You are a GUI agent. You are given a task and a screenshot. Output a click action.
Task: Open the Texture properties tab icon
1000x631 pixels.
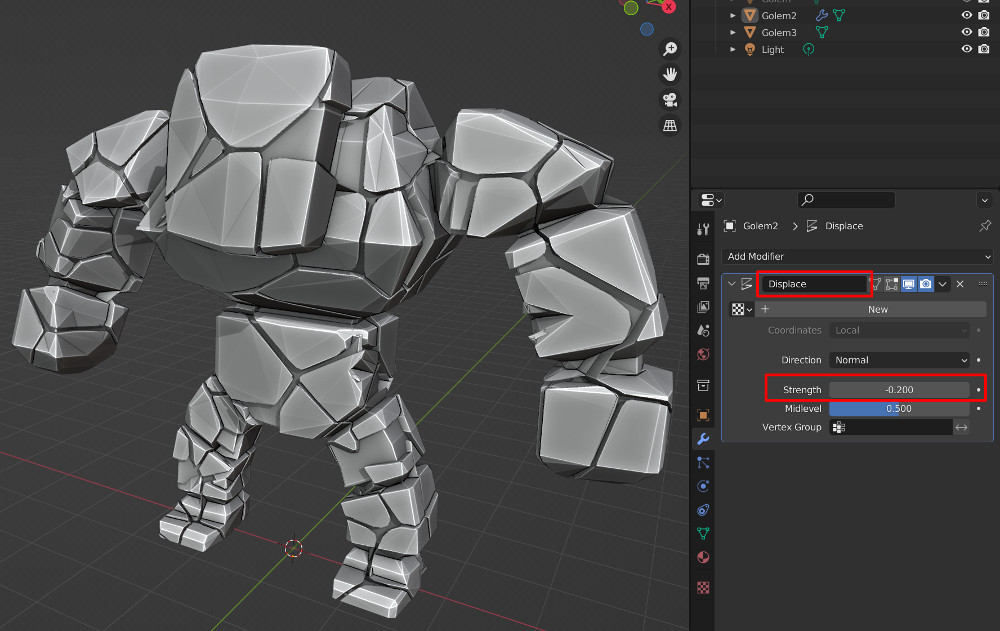(x=703, y=588)
